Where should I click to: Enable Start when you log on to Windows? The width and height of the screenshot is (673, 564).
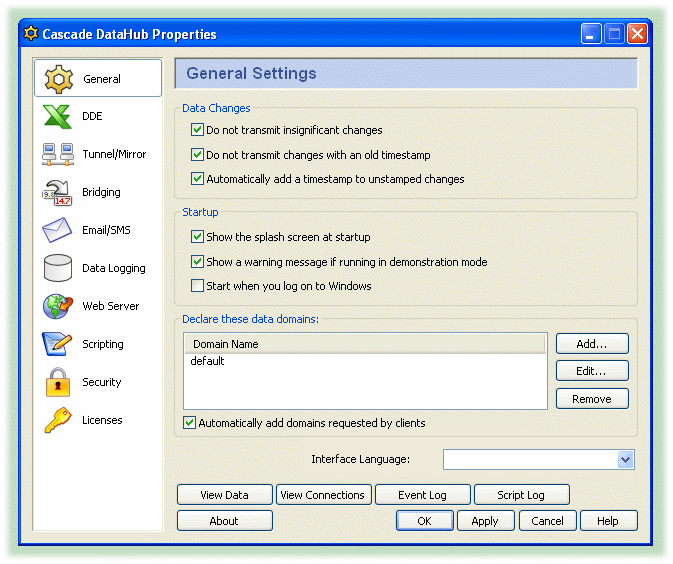coord(197,285)
